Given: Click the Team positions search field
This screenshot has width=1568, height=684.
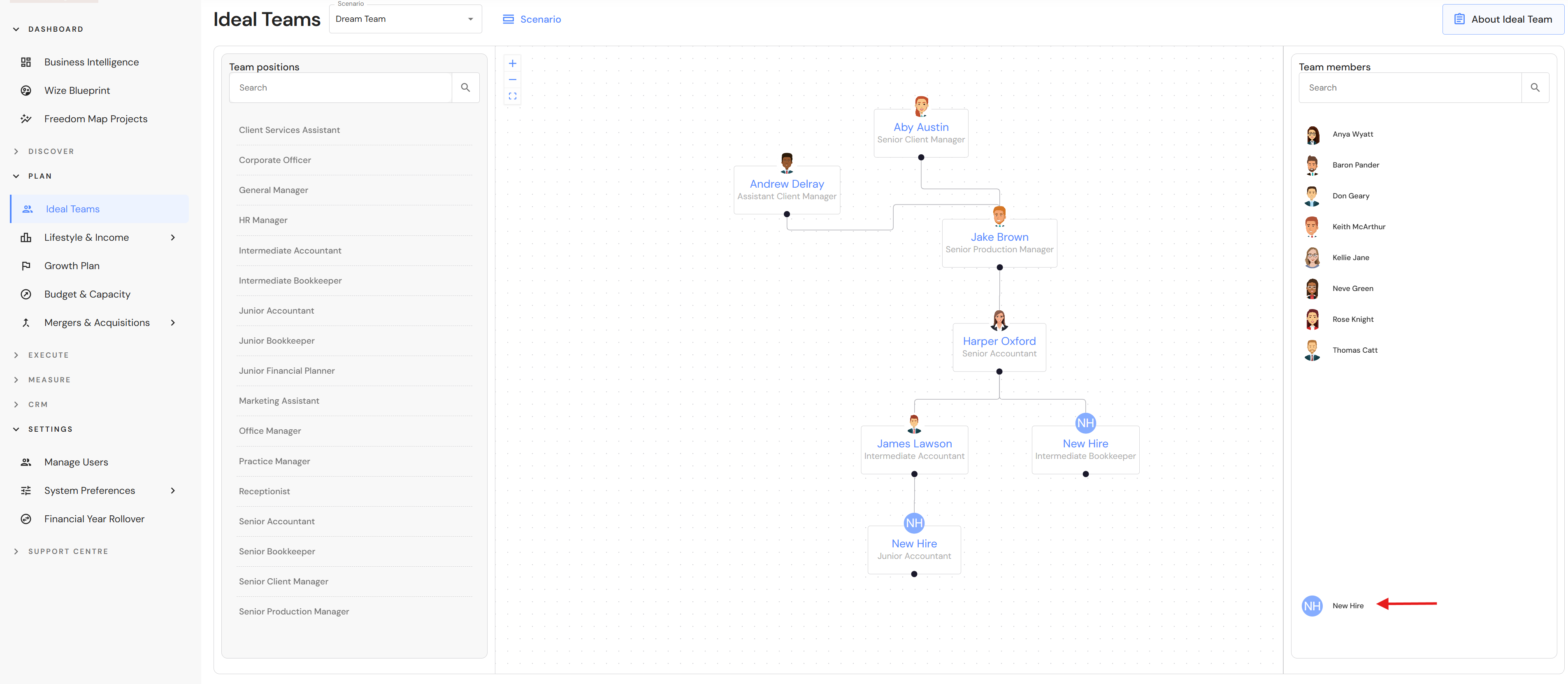Looking at the screenshot, I should coord(341,88).
